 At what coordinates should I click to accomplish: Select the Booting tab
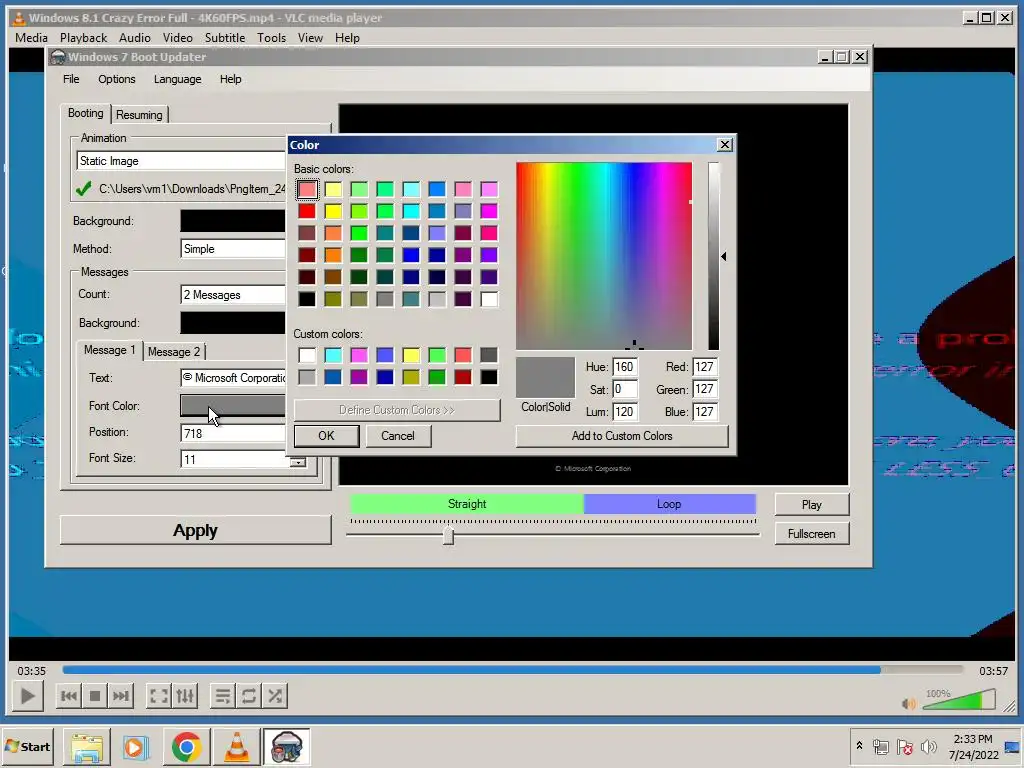point(86,113)
